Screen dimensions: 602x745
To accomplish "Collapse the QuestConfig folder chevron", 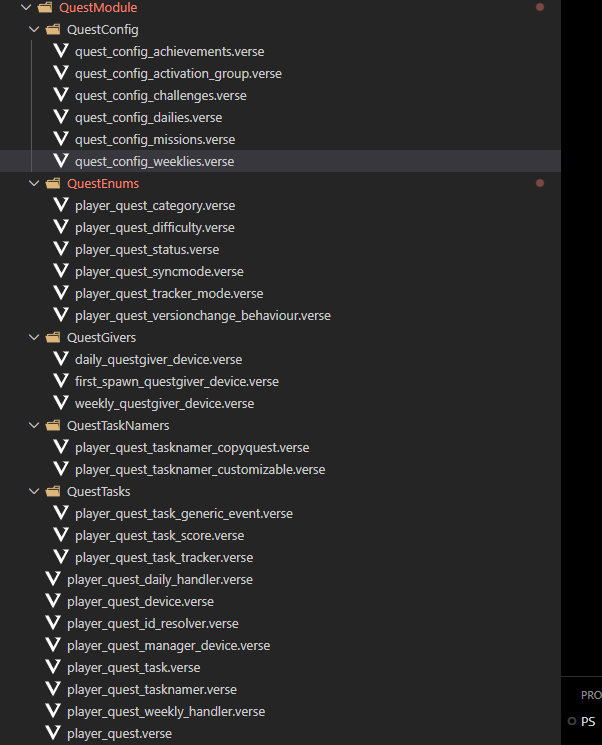I will tap(34, 29).
